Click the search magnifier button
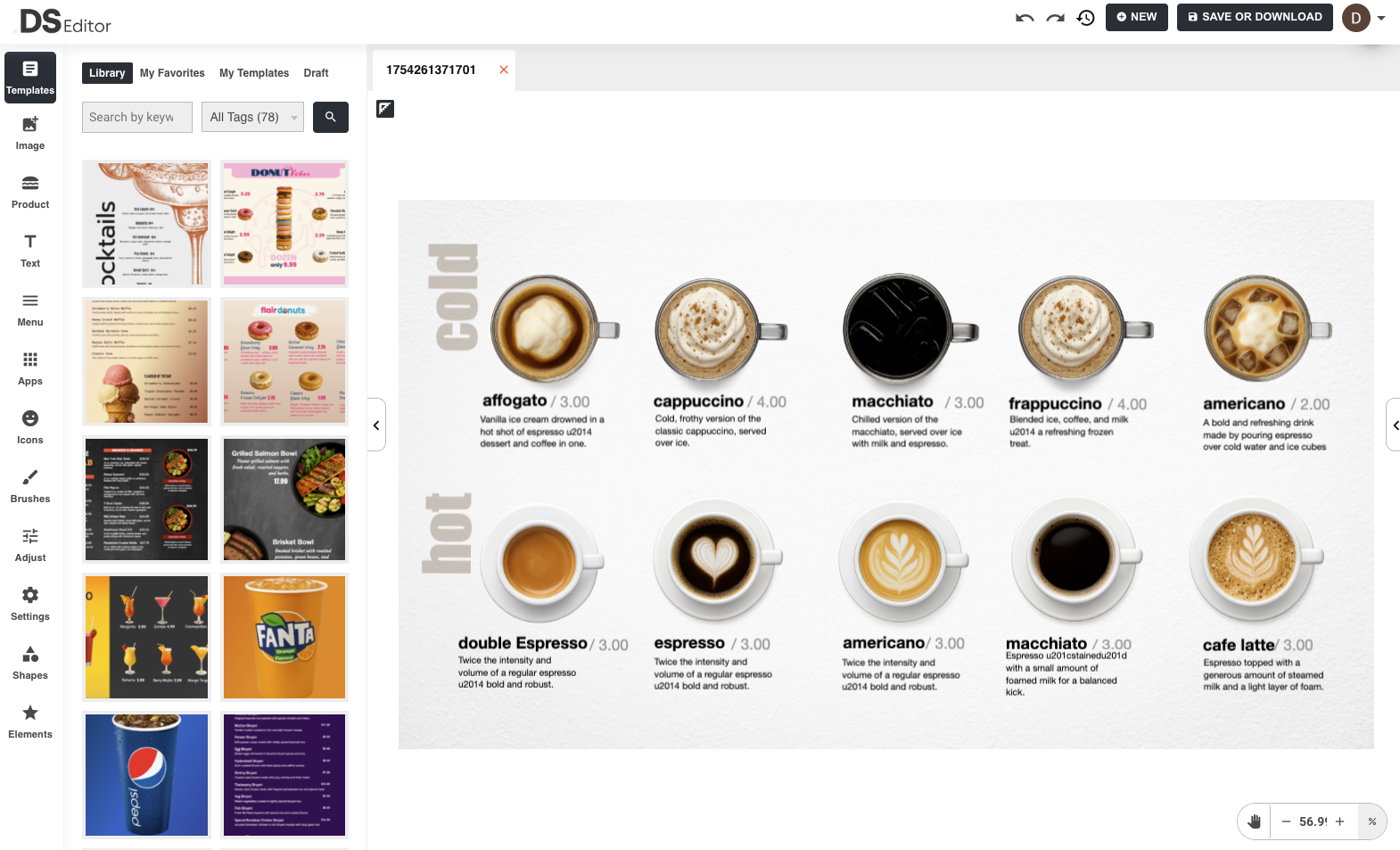1400x850 pixels. [331, 117]
